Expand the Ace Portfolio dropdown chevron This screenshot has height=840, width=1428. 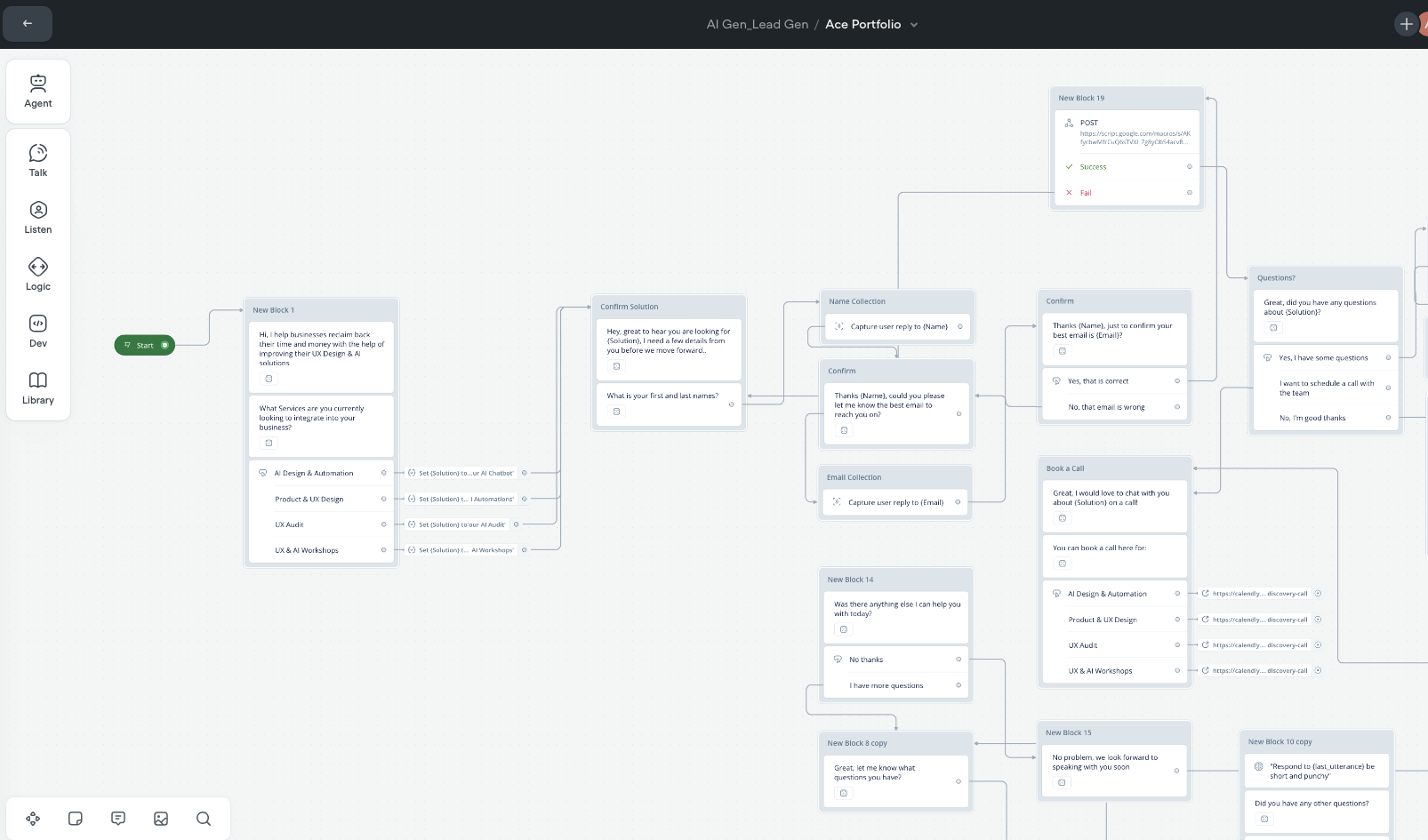914,25
